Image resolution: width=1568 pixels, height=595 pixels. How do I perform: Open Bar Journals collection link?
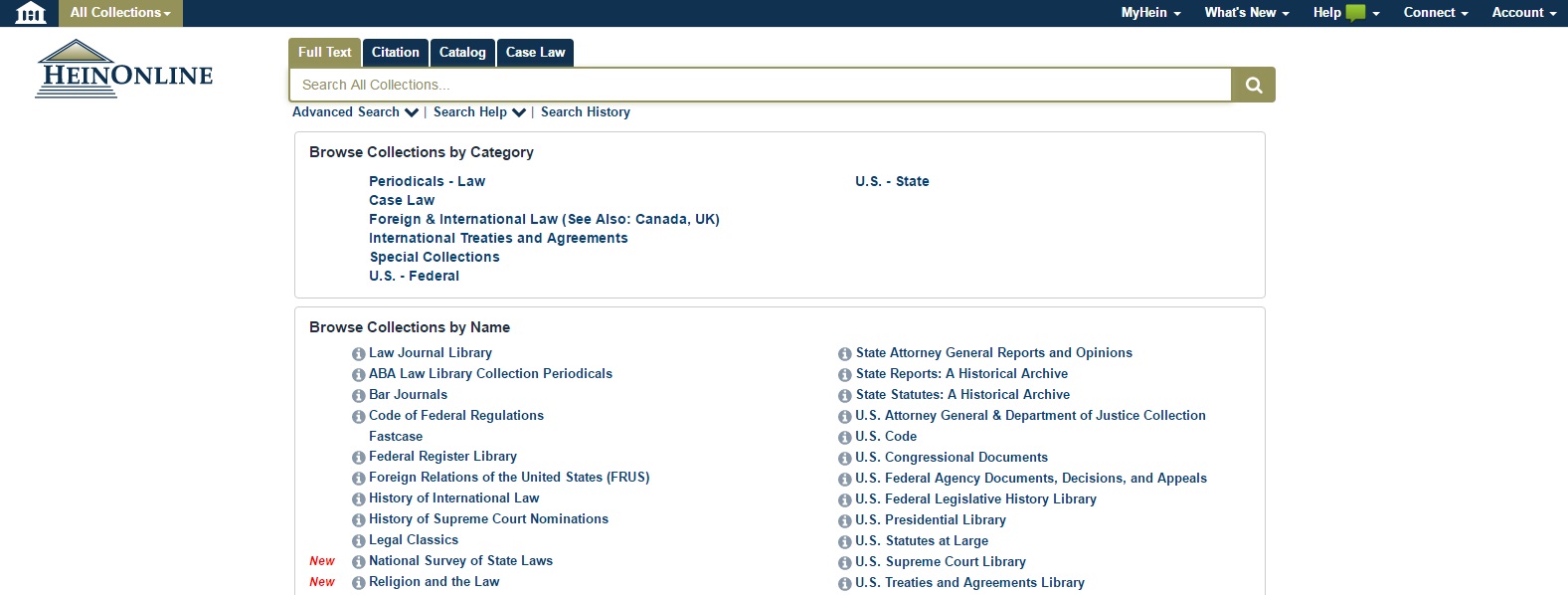point(408,395)
